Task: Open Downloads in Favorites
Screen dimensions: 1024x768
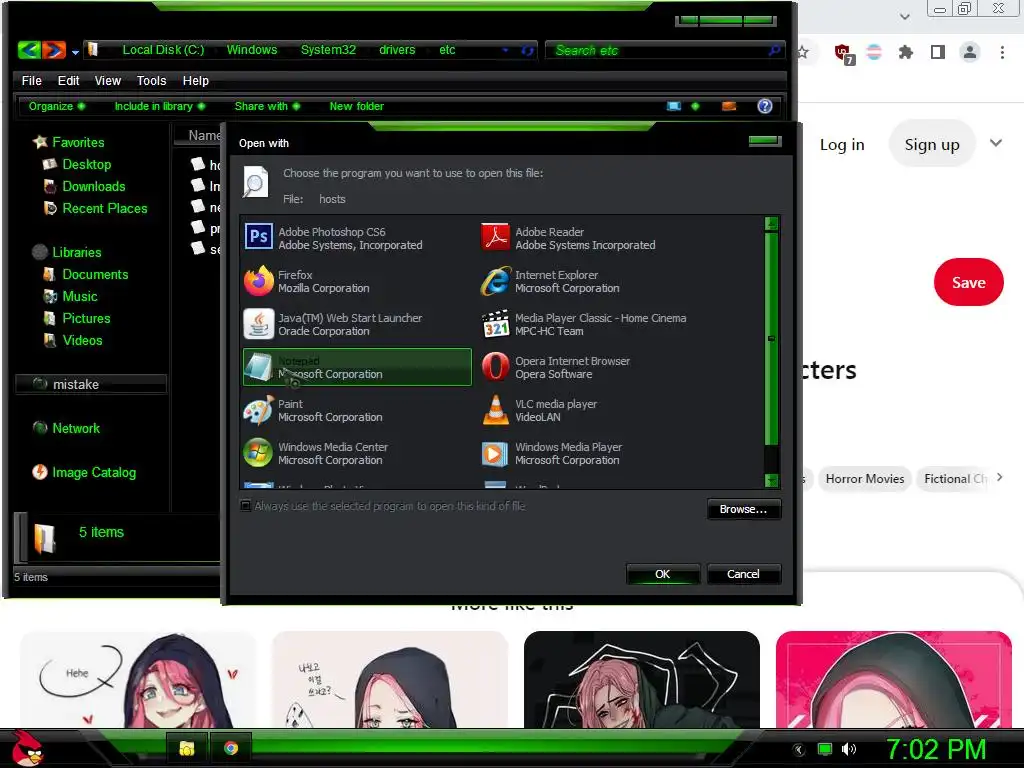Action: [93, 186]
